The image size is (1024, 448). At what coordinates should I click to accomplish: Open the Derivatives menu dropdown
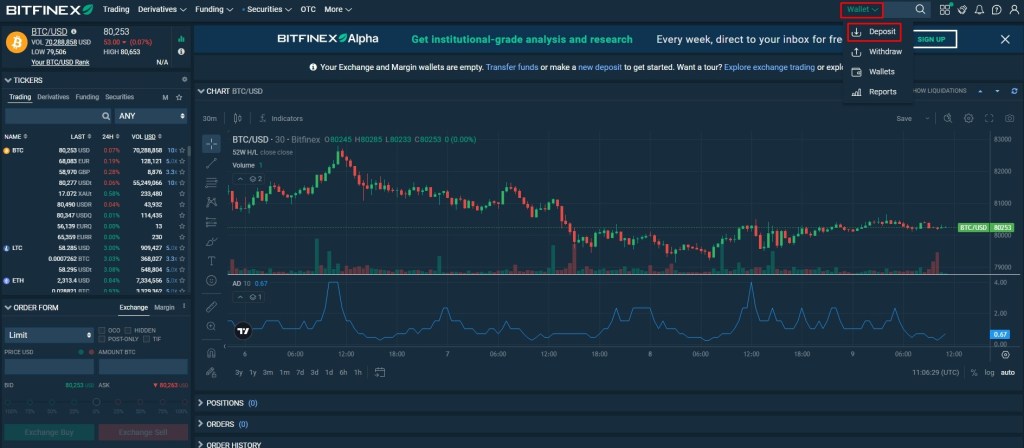tap(164, 9)
